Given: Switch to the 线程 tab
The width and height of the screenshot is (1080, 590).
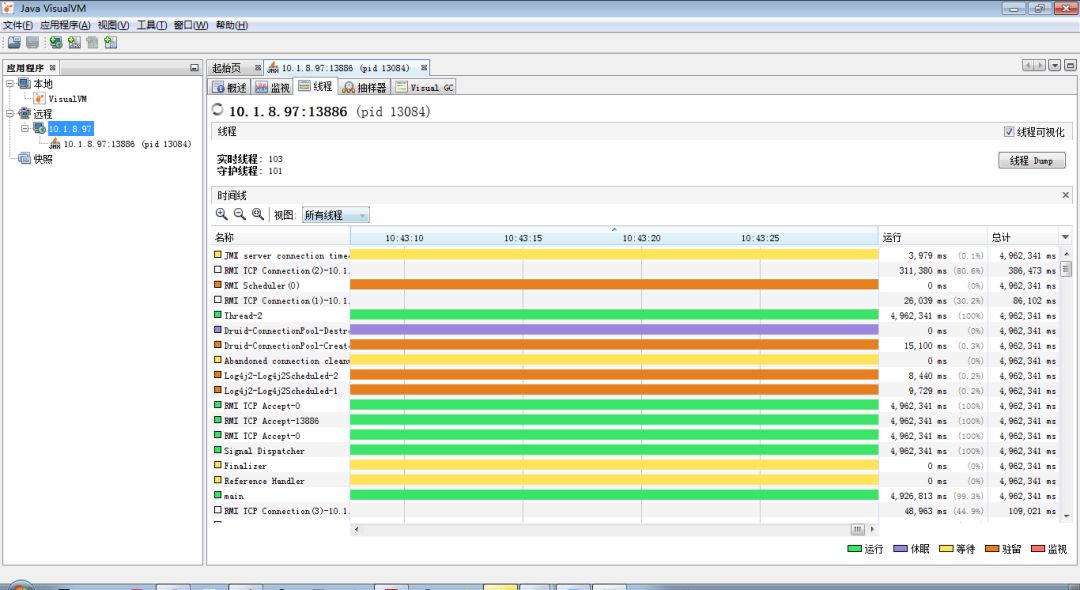Looking at the screenshot, I should [x=315, y=87].
